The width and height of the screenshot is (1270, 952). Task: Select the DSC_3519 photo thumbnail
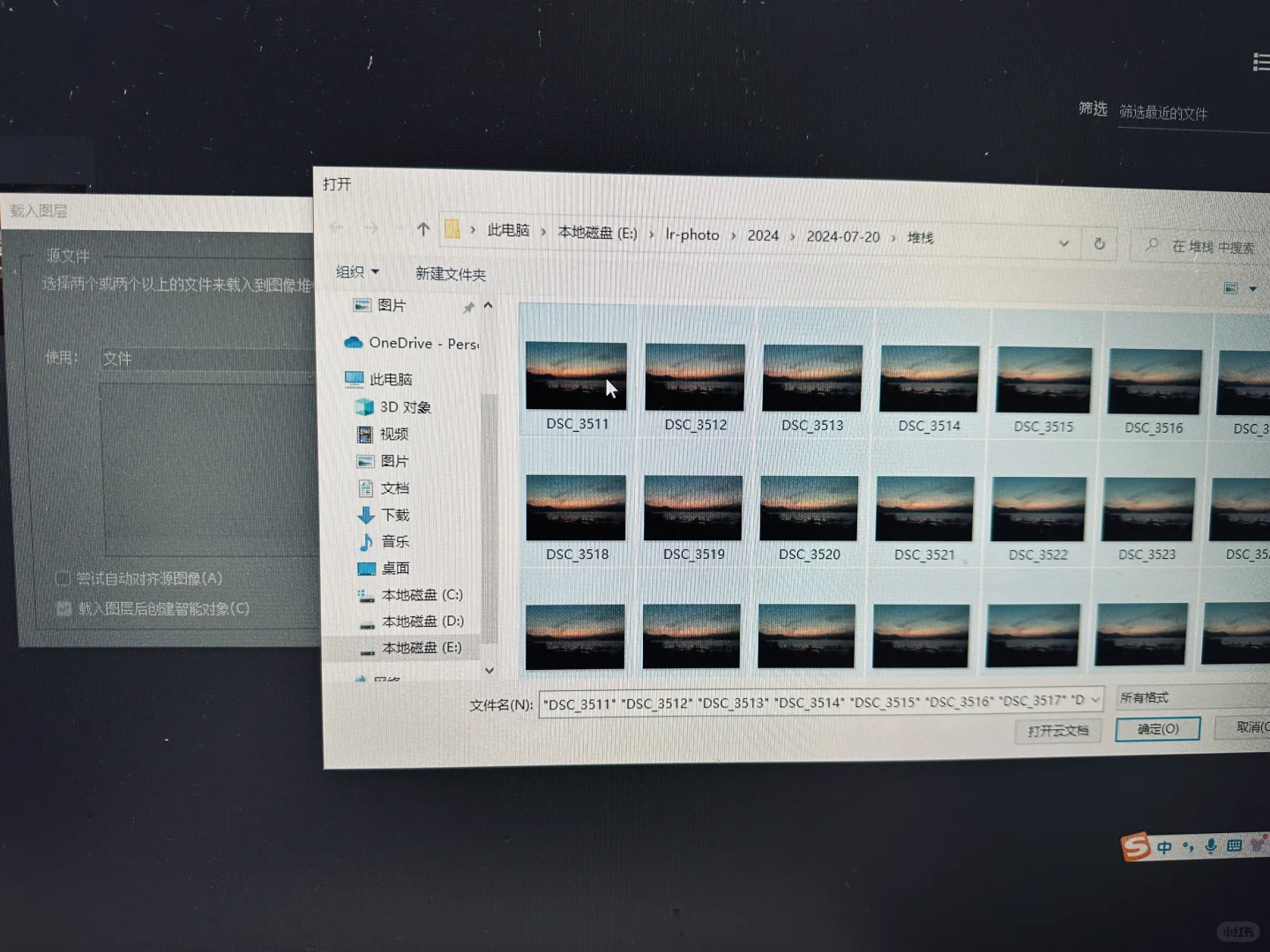coord(693,509)
